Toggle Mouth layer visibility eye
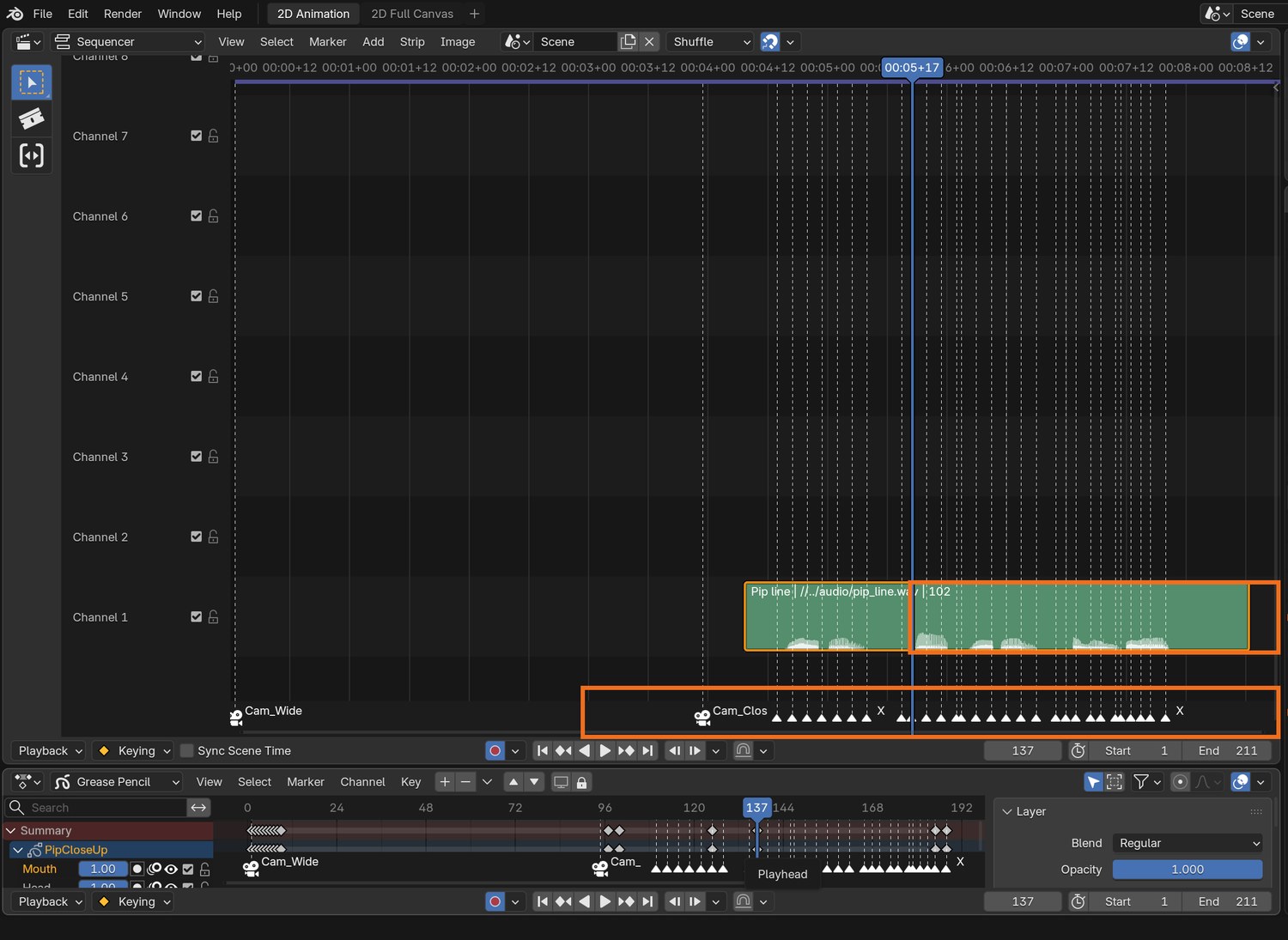Screen dimensions: 1288x940 coord(171,869)
